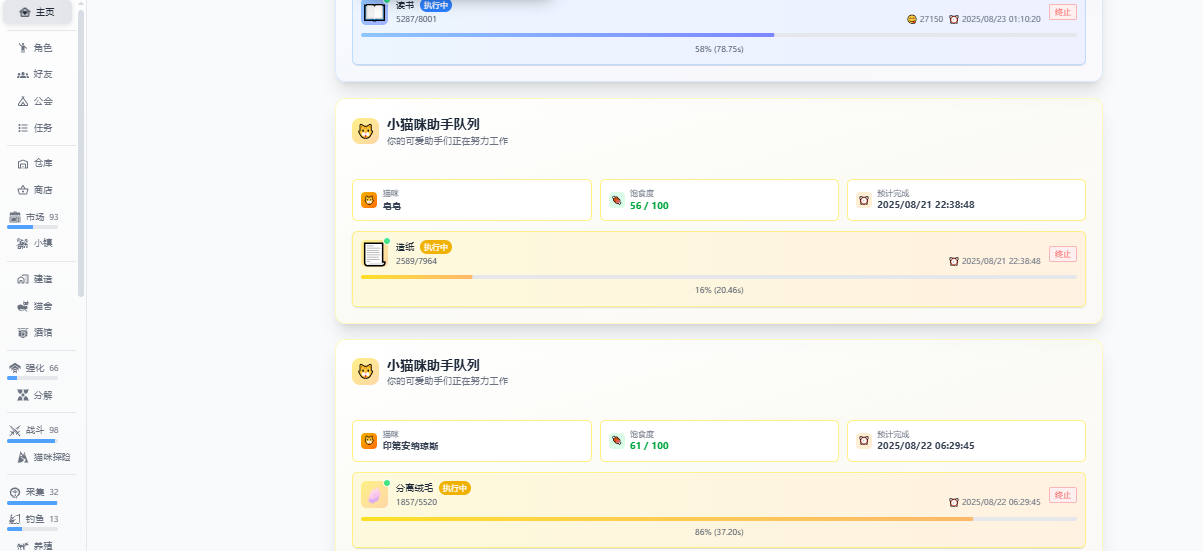Click the battle level number 98
Screen dimensions: 1203x551
coord(54,430)
